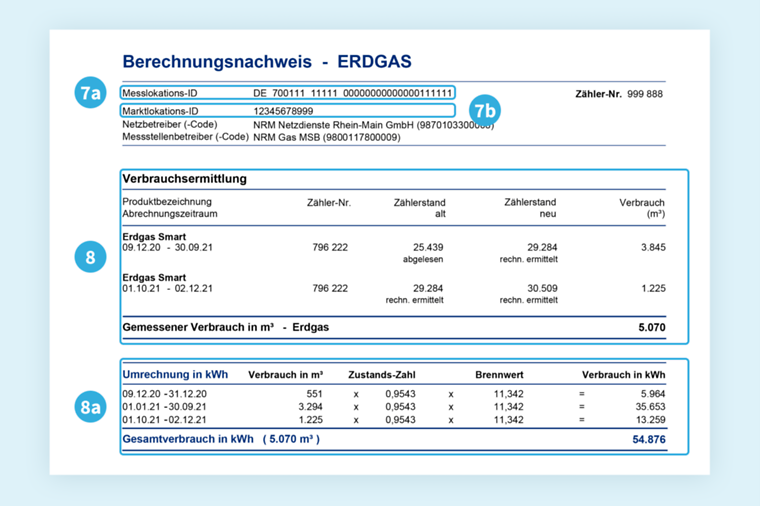Select "Gemessener Verbrauch in m³ - Erdgas" line
This screenshot has width=760, height=506.
coord(225,327)
